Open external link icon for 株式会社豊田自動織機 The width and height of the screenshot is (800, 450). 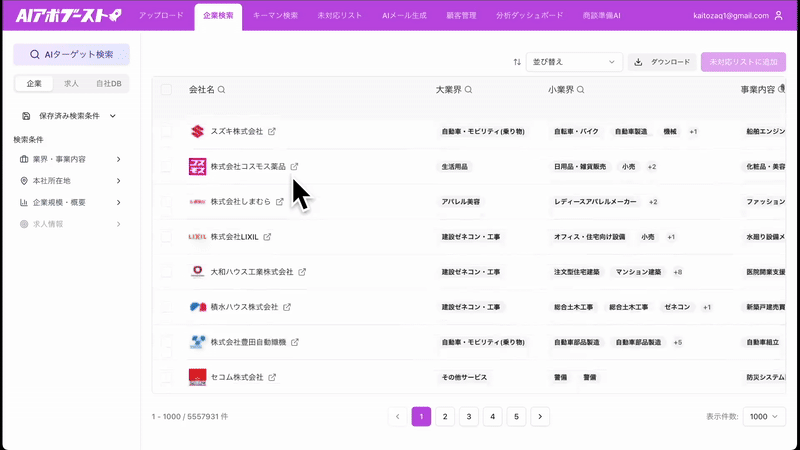click(x=295, y=342)
